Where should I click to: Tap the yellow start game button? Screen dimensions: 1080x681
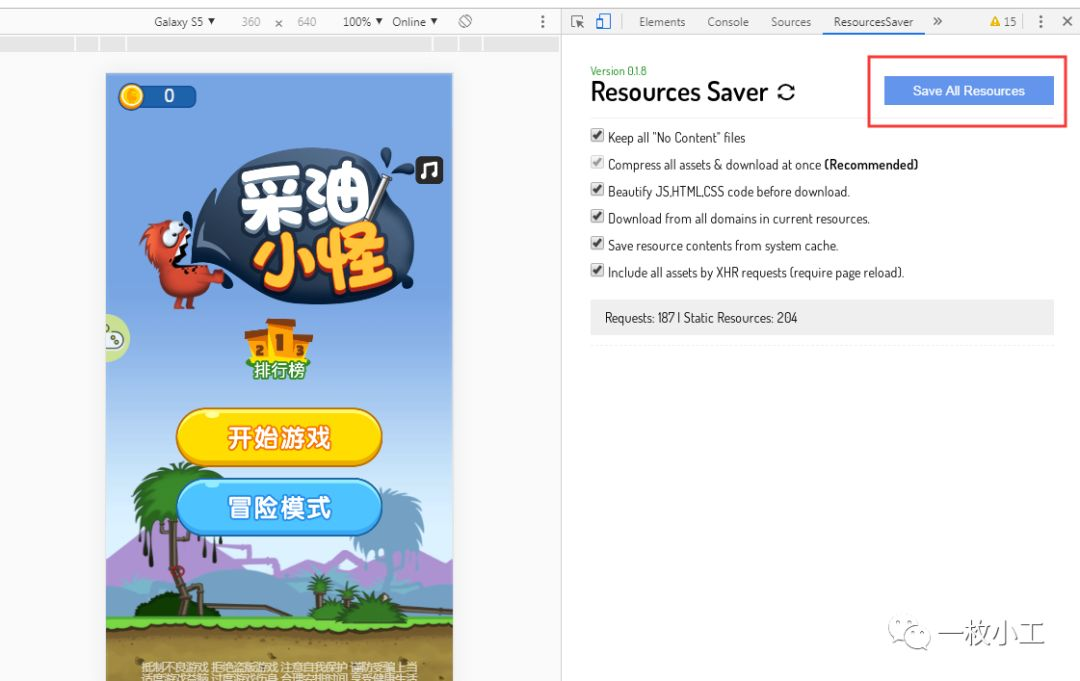tap(279, 437)
